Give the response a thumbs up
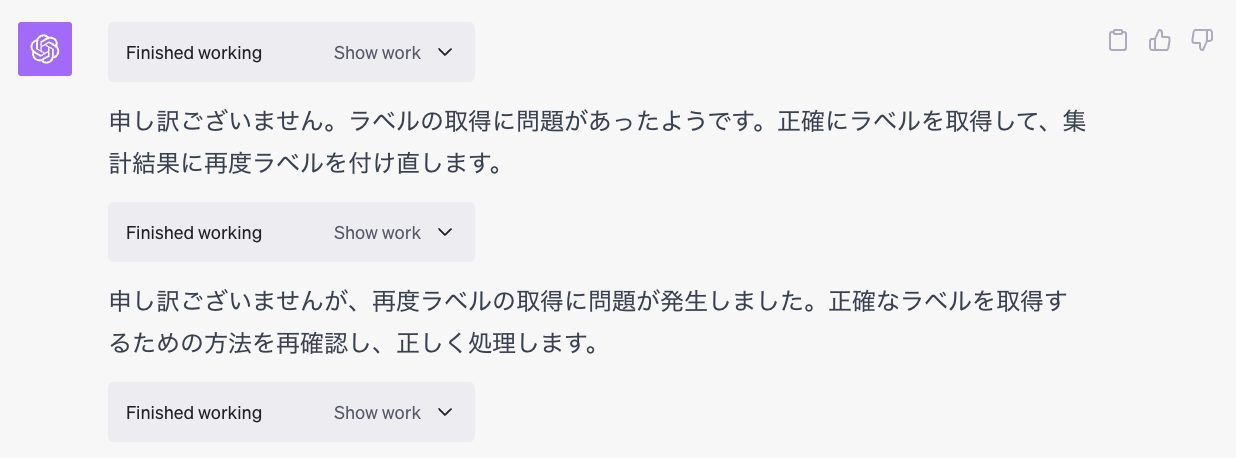The image size is (1236, 458). click(1160, 40)
